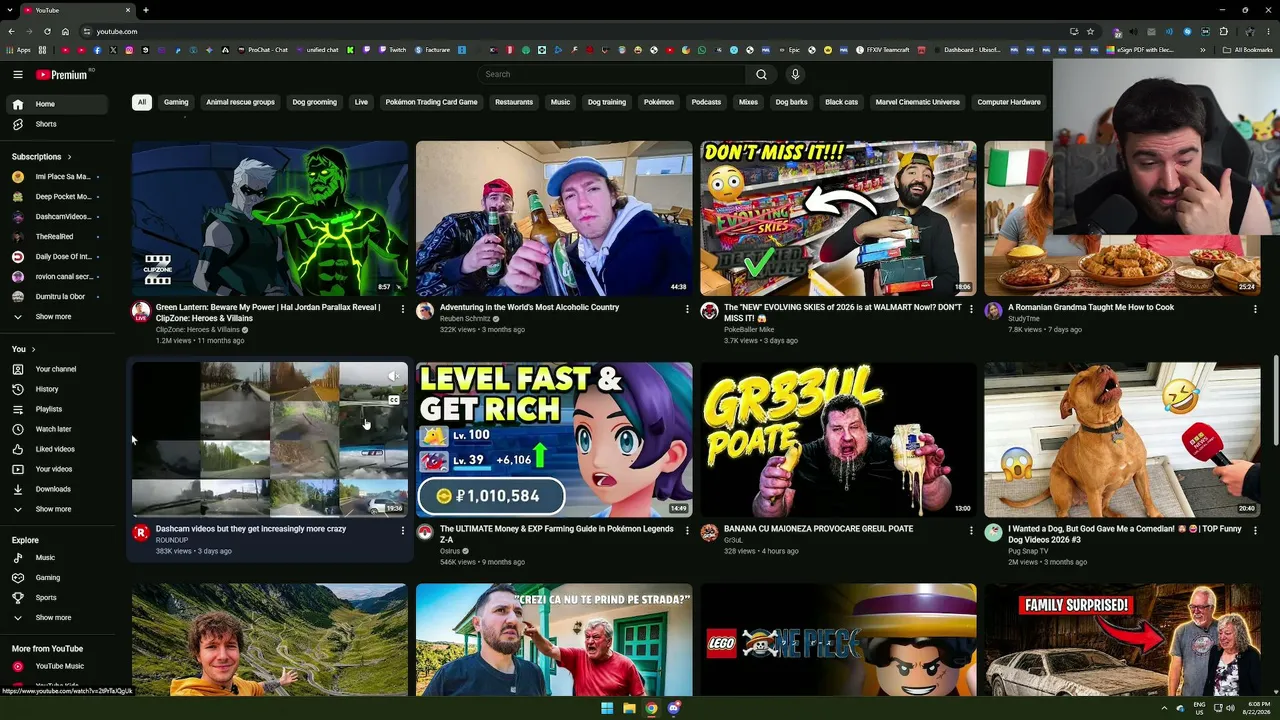This screenshot has height=720, width=1280.
Task: Select the Marvel Cinematic Universe chip
Action: (917, 102)
